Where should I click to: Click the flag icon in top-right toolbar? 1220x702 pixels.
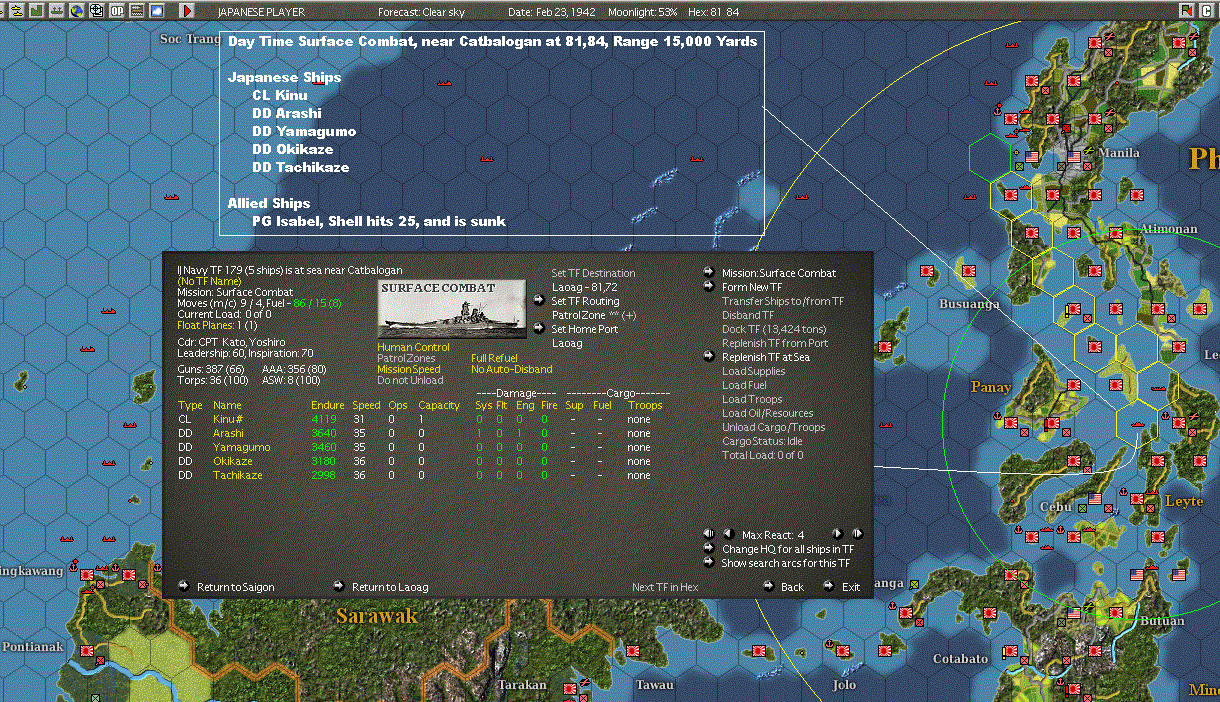[x=1187, y=10]
